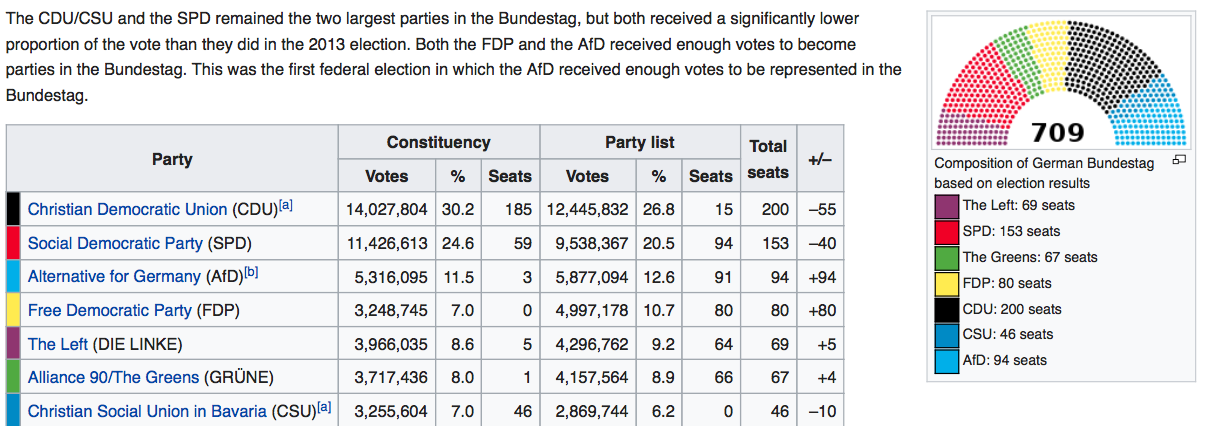Click footnote [b] next to AfD
Screen dimensions: 1208x426
[252, 272]
